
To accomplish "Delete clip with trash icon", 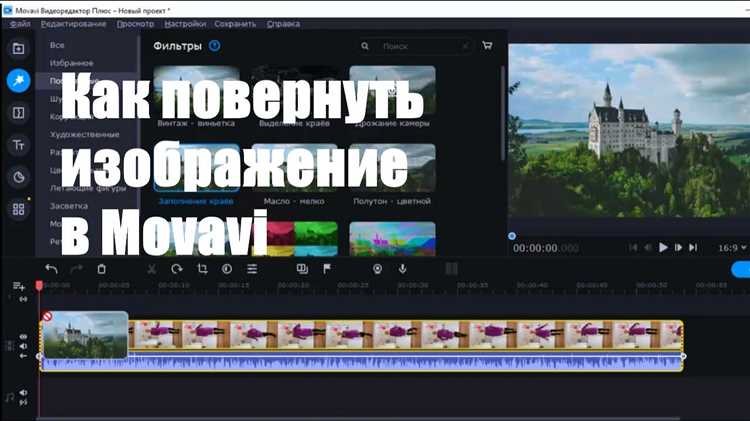I will (x=101, y=269).
